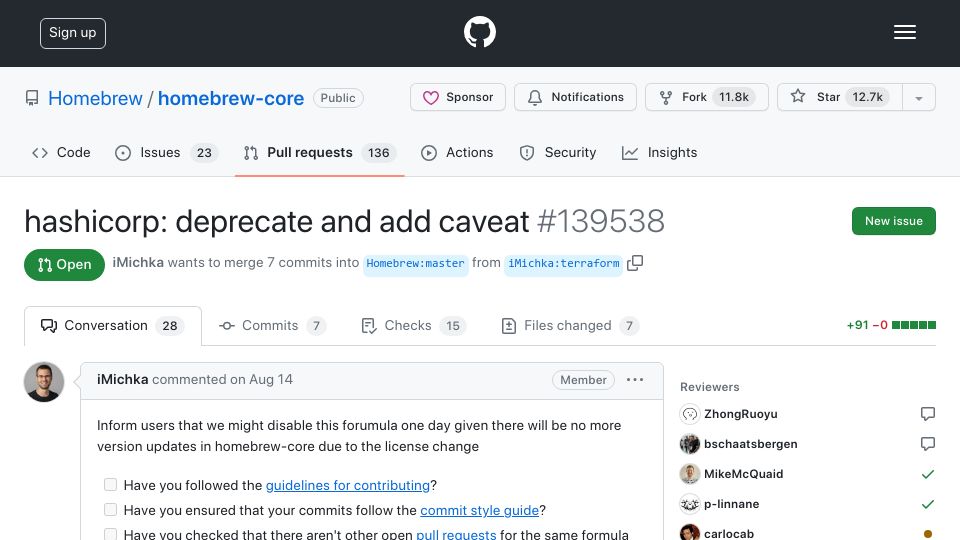Open the commit style guide link
The height and width of the screenshot is (540, 960).
click(x=479, y=511)
